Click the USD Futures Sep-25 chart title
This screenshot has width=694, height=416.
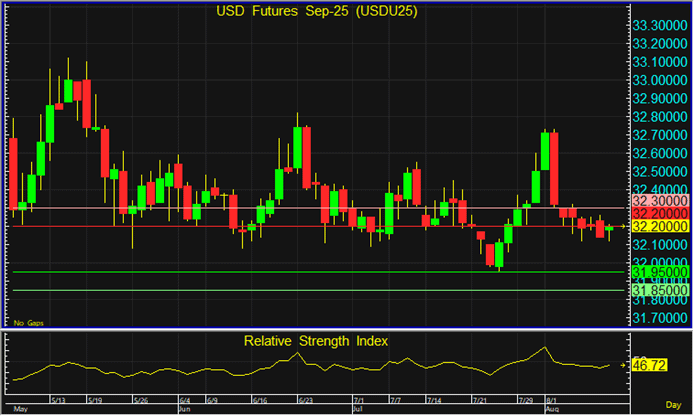coord(317,12)
